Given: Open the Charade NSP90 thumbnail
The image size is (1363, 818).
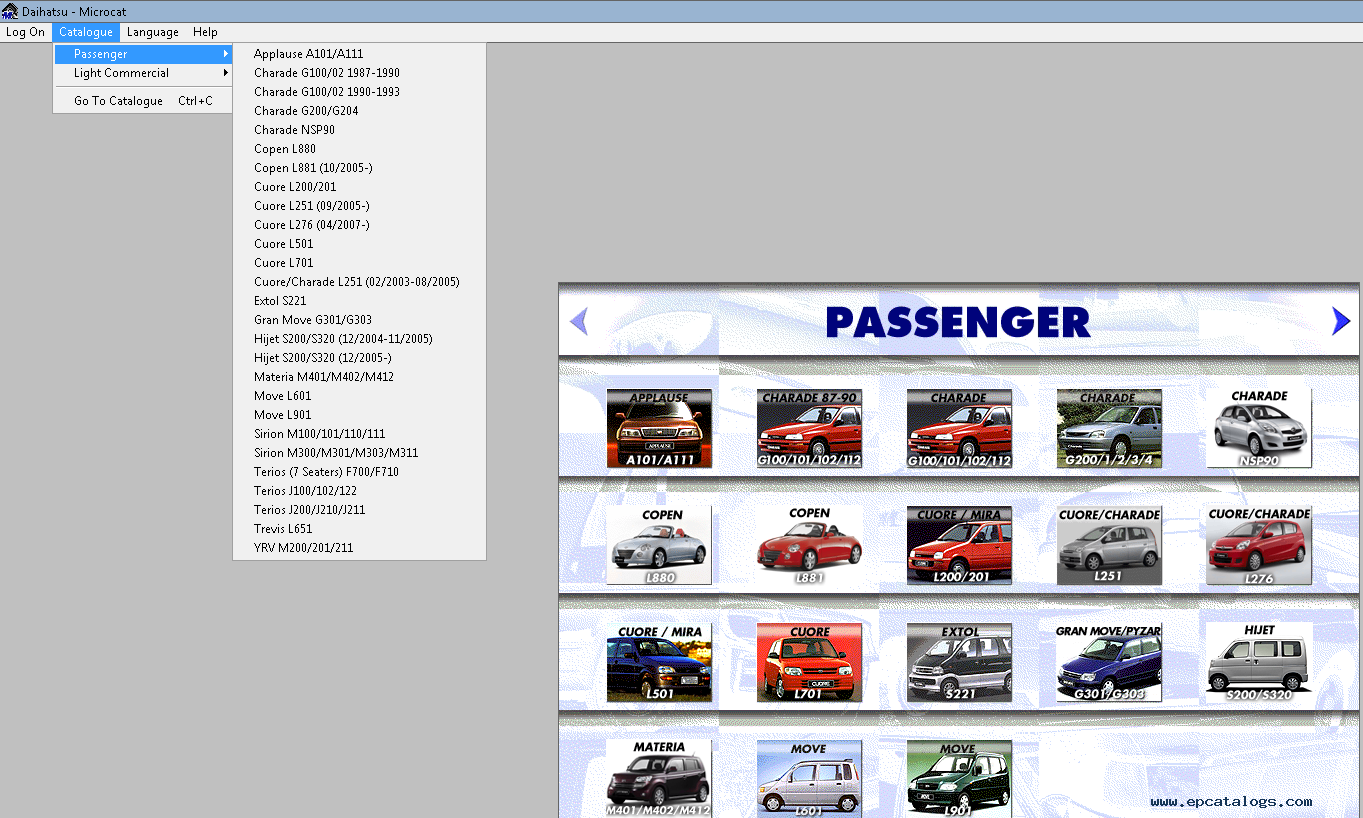Looking at the screenshot, I should [1258, 428].
